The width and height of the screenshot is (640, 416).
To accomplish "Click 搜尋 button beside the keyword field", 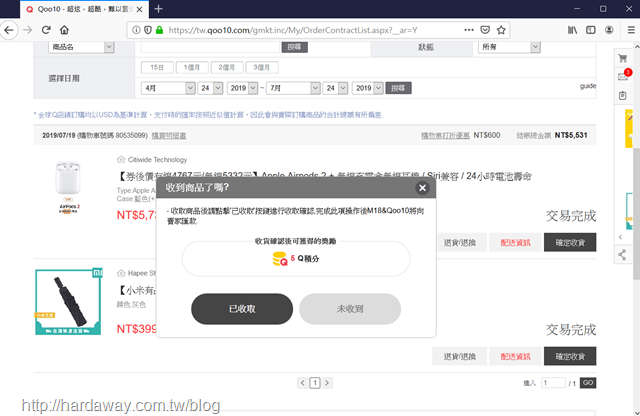I will pos(294,47).
